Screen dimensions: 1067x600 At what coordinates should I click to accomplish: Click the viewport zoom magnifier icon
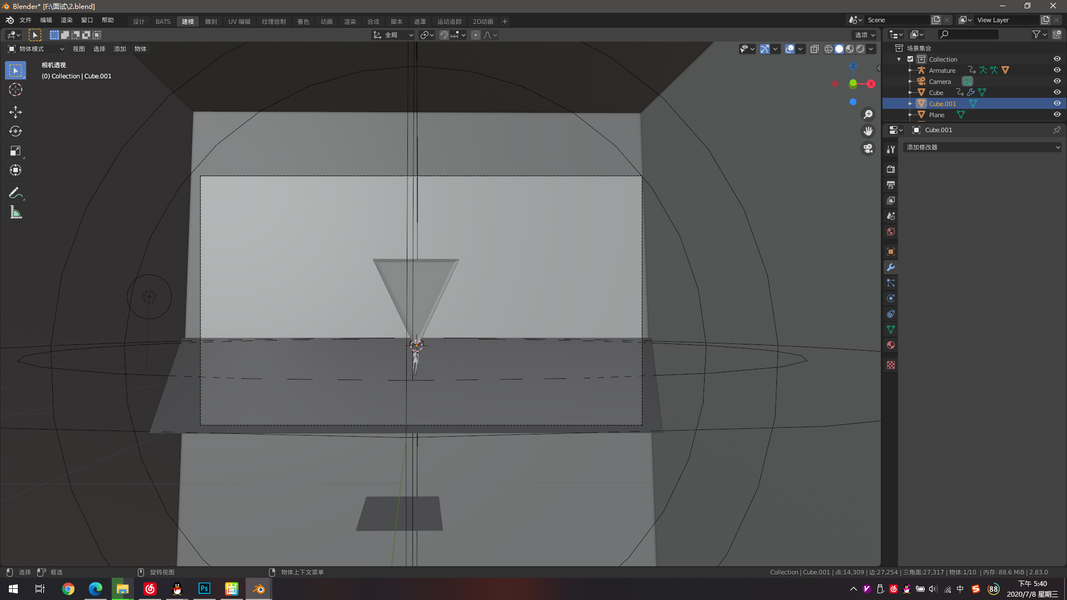[x=868, y=115]
